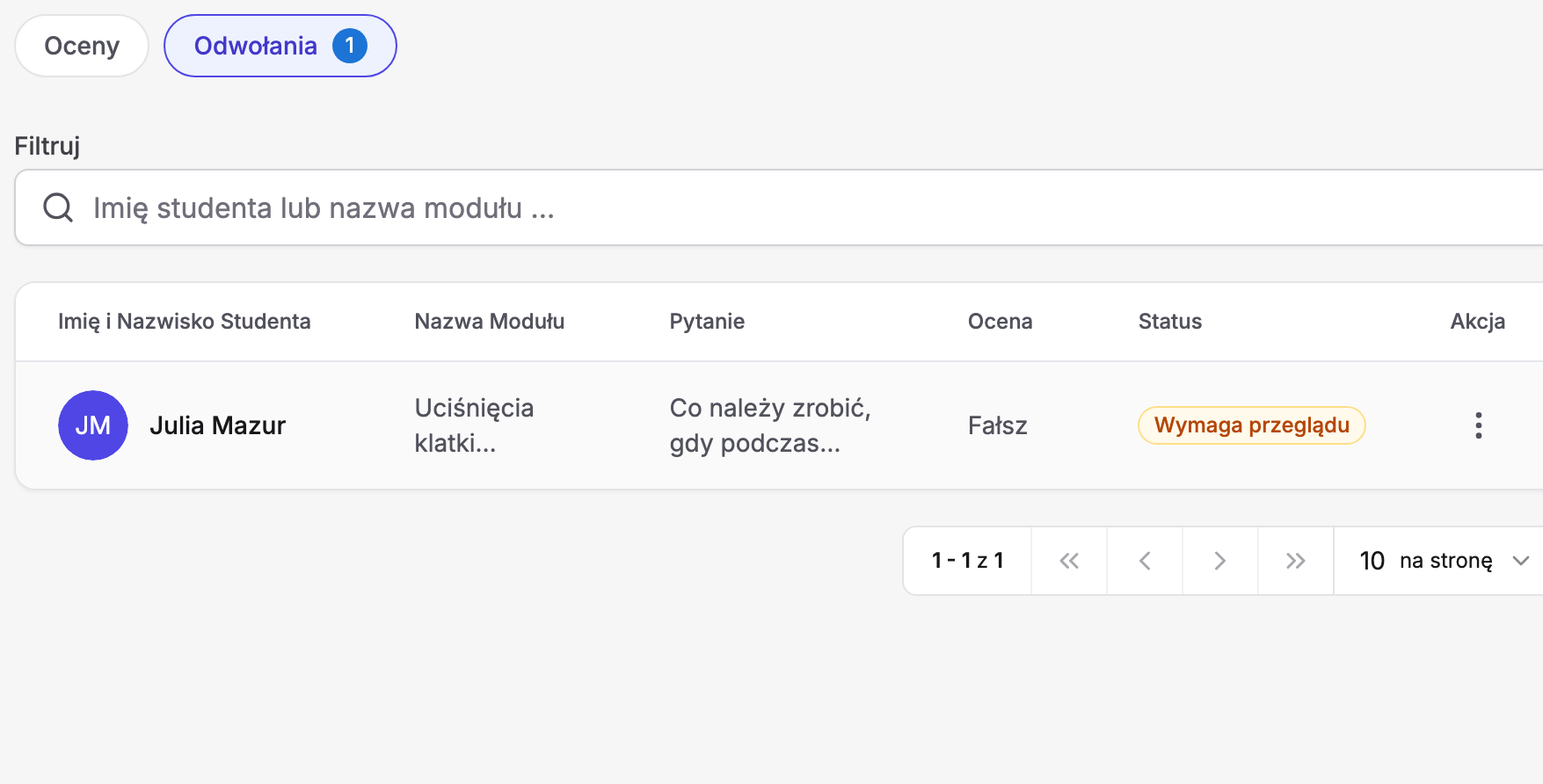Image resolution: width=1543 pixels, height=784 pixels.
Task: Click the Uciśnięcia klatki module cell
Action: click(x=475, y=425)
